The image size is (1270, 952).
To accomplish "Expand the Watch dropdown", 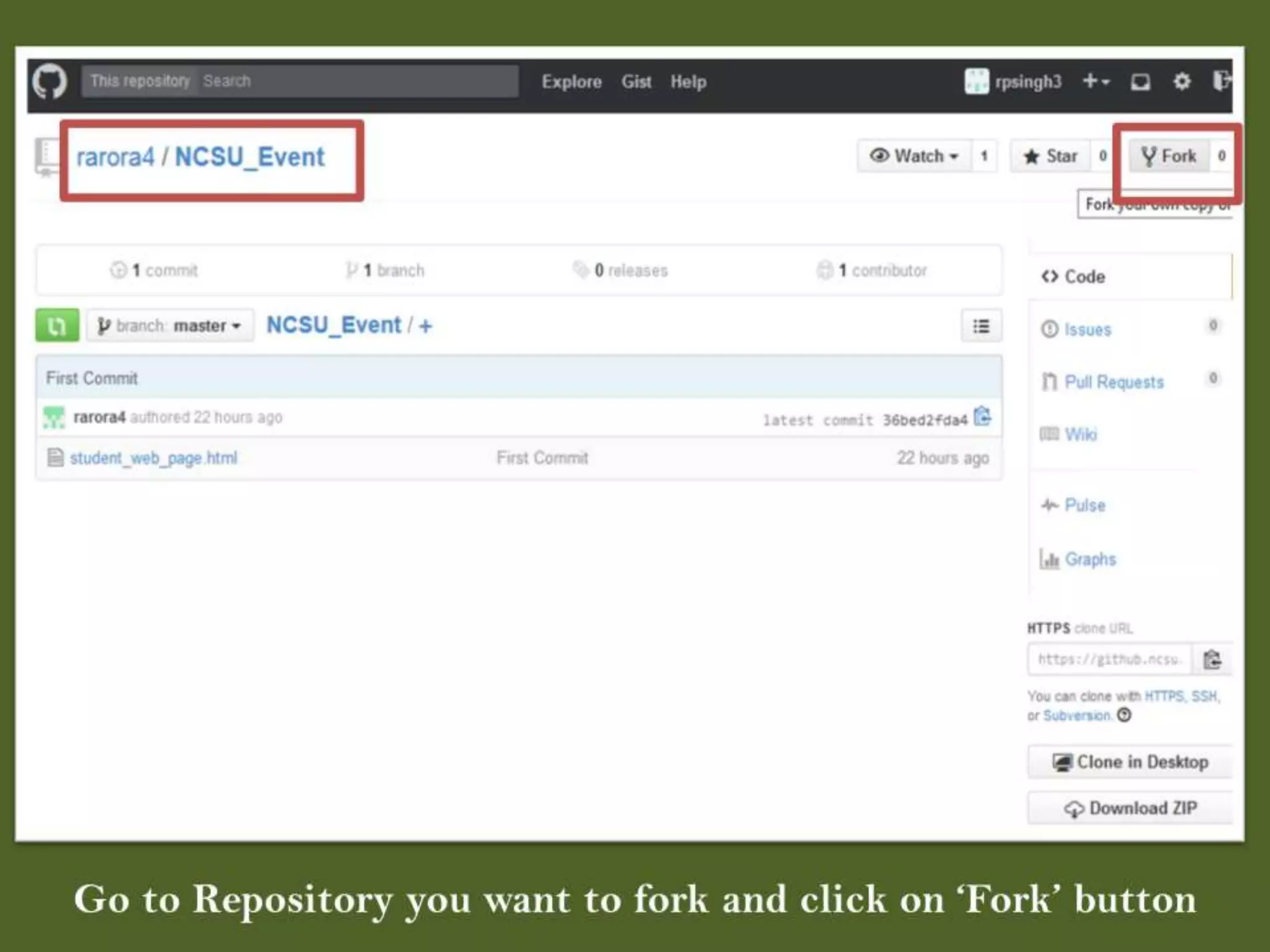I will pos(915,156).
